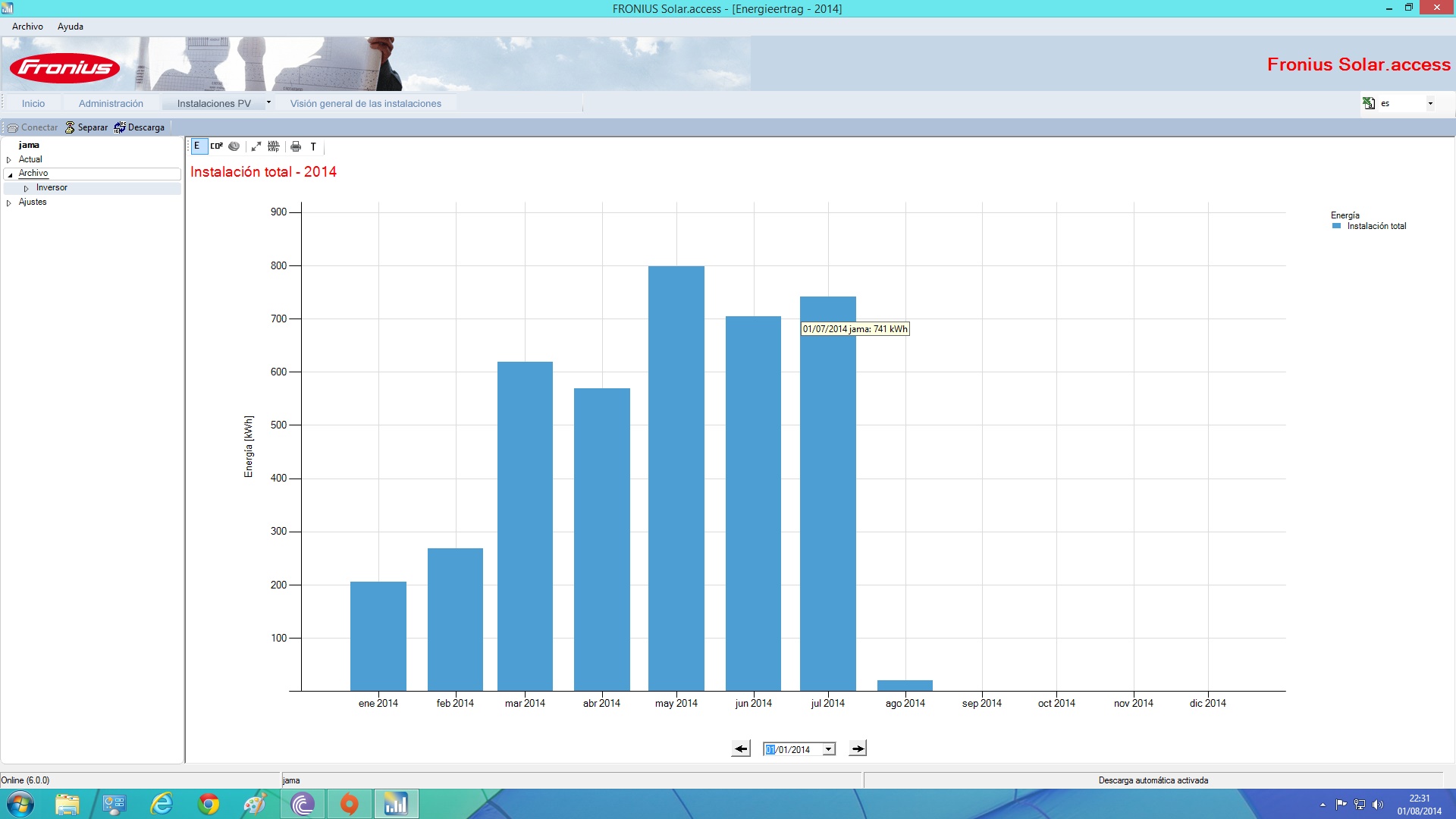
Task: Toggle the chart autoscale arrows icon
Action: point(256,146)
